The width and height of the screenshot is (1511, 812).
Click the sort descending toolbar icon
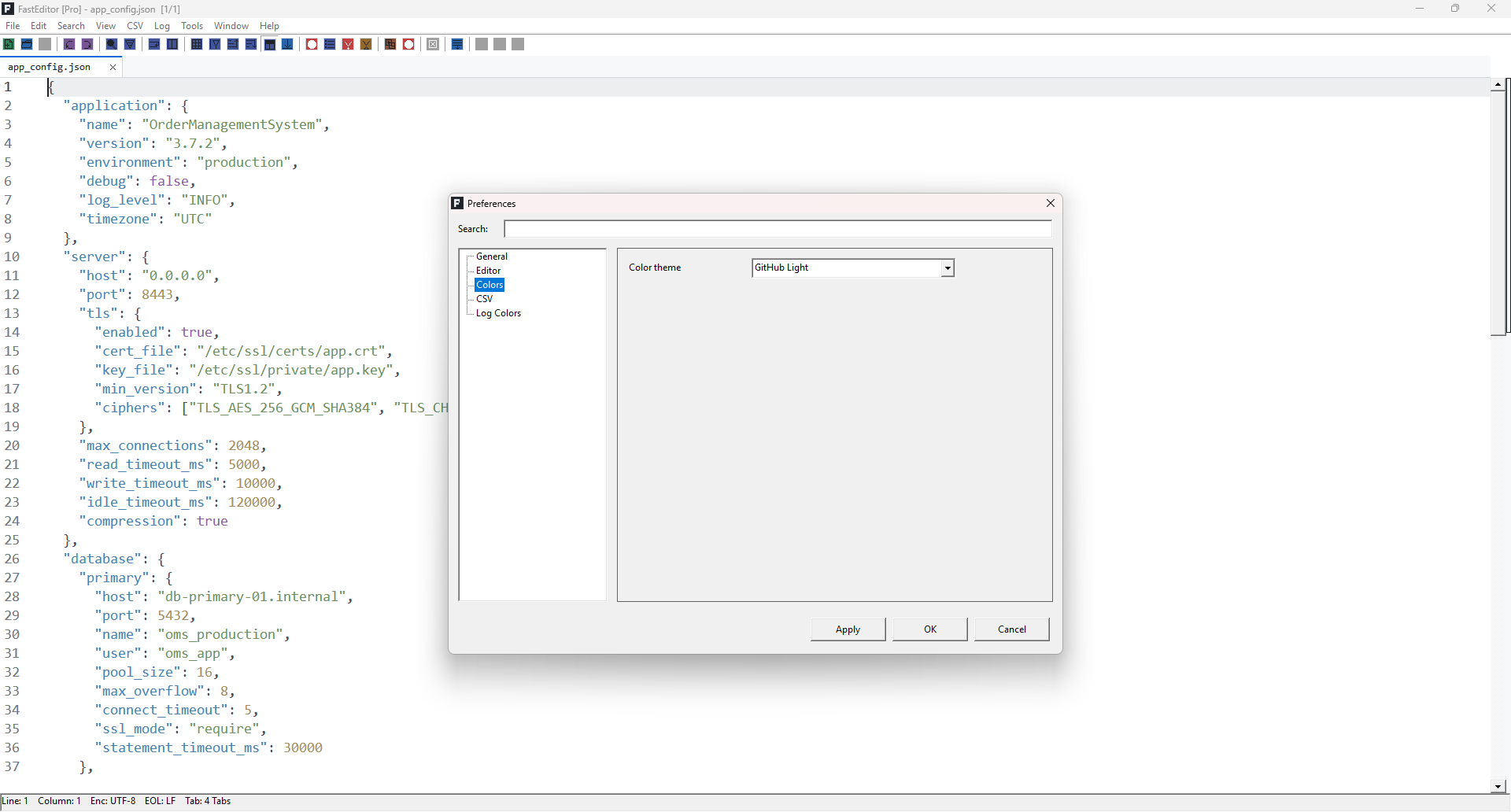[x=251, y=44]
